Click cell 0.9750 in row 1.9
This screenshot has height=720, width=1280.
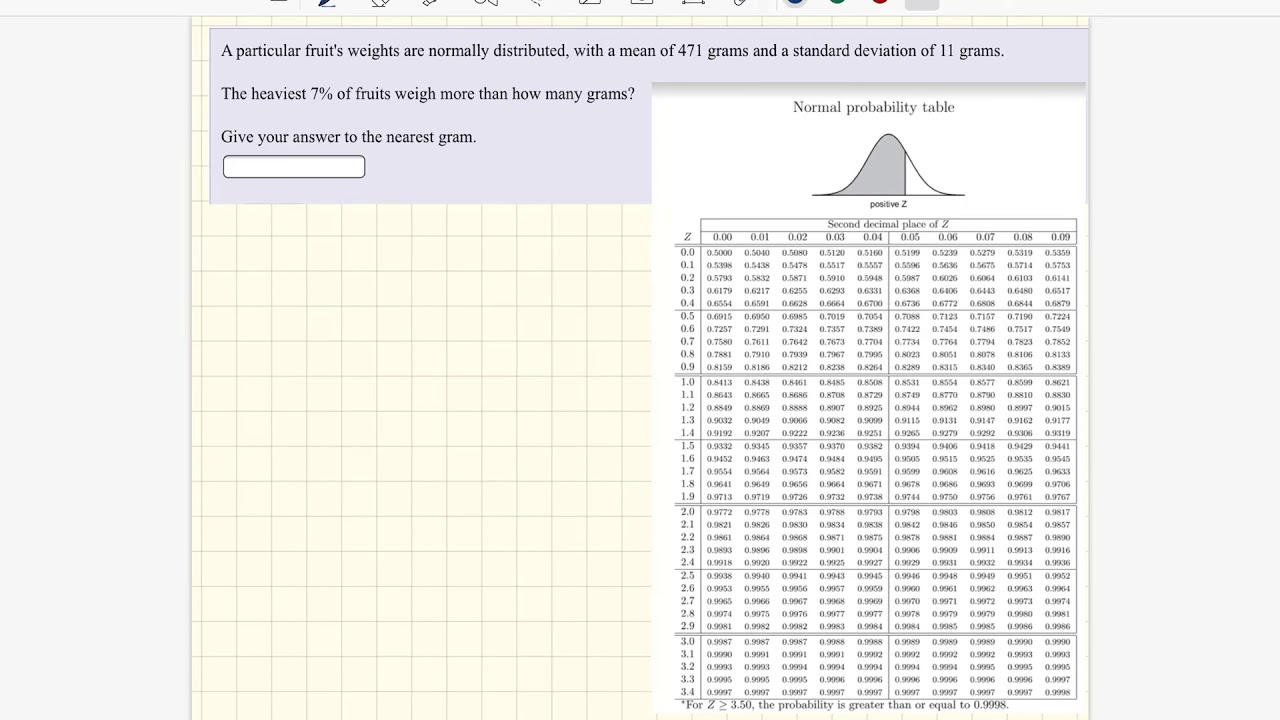coord(945,497)
